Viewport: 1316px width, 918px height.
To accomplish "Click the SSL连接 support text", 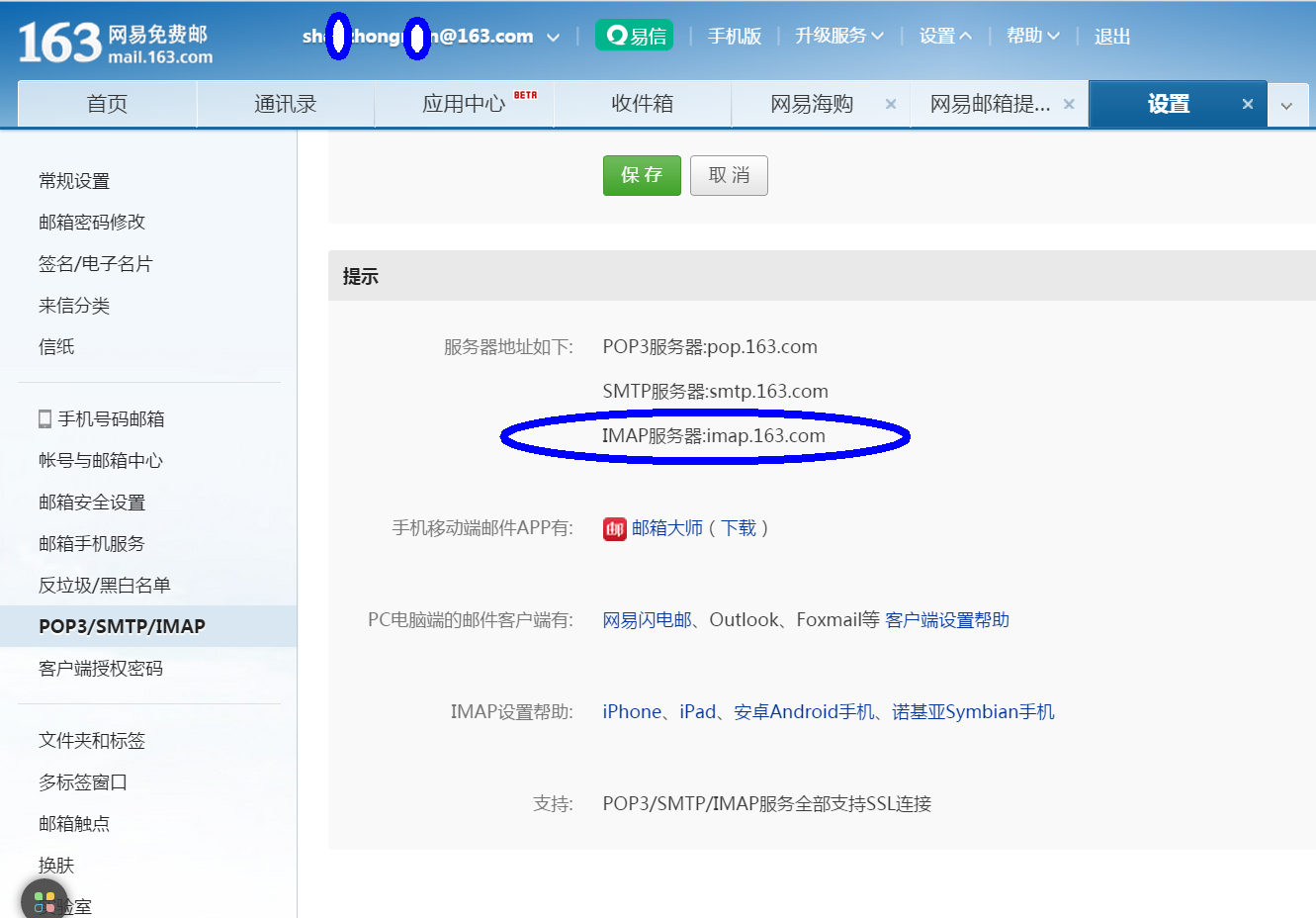I will point(767,804).
